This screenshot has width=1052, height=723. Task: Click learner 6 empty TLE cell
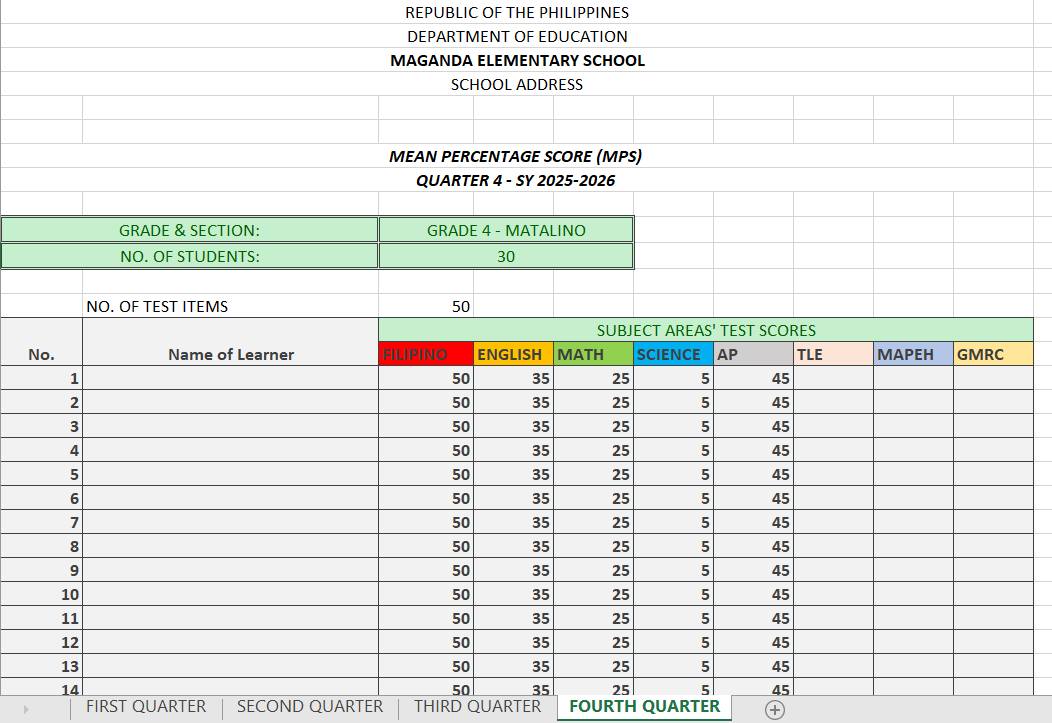click(833, 498)
